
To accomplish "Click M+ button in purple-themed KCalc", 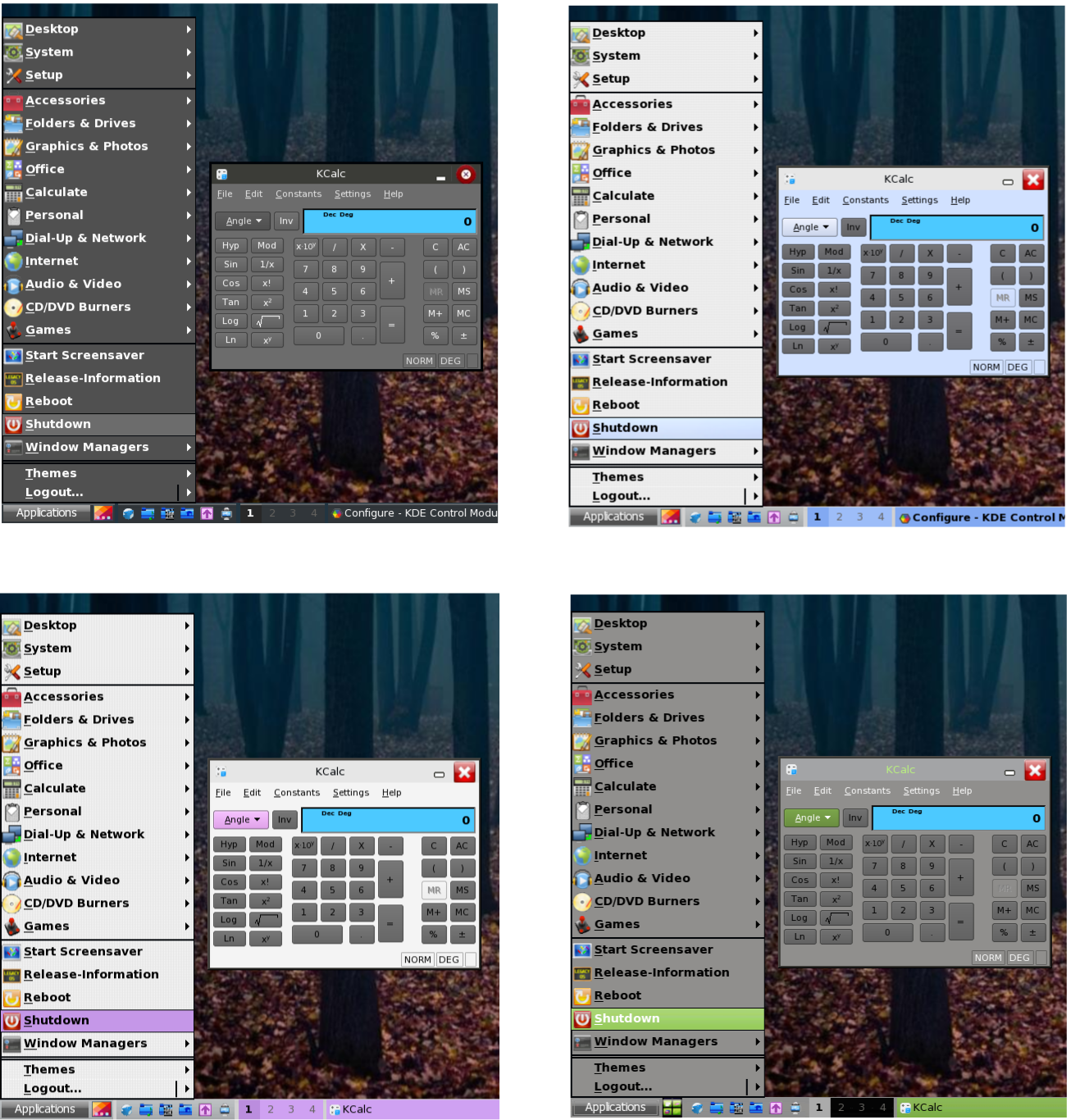I will [x=433, y=912].
